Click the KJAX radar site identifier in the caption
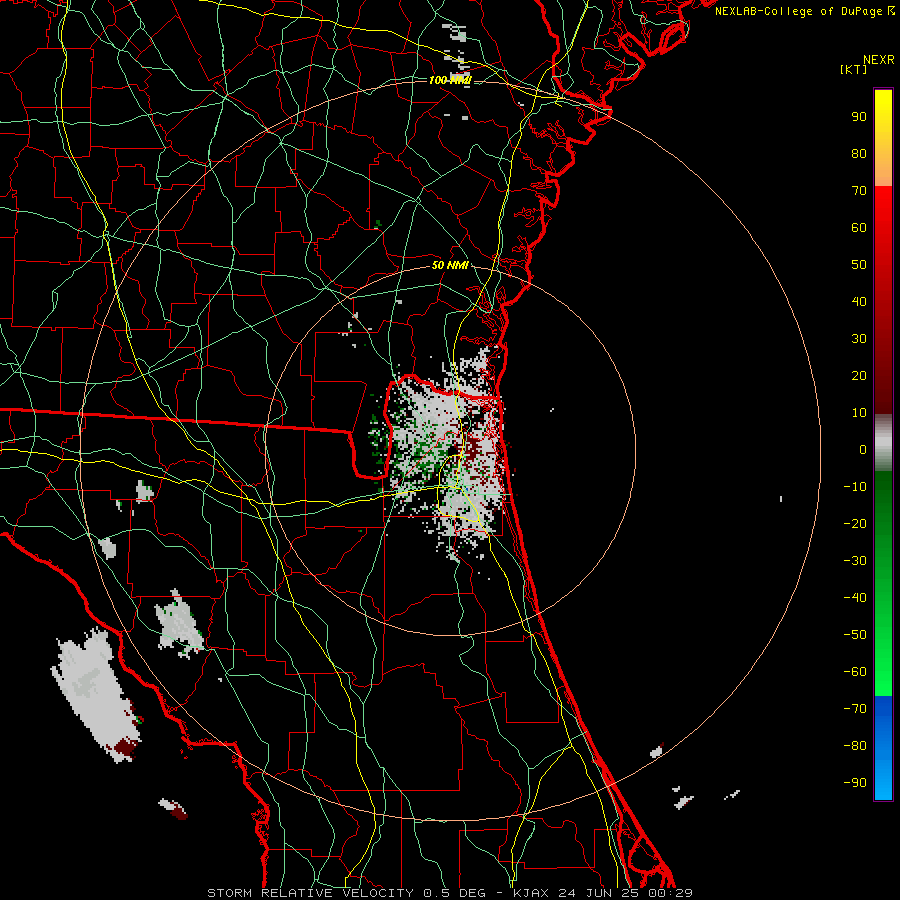This screenshot has width=900, height=900. (x=530, y=893)
